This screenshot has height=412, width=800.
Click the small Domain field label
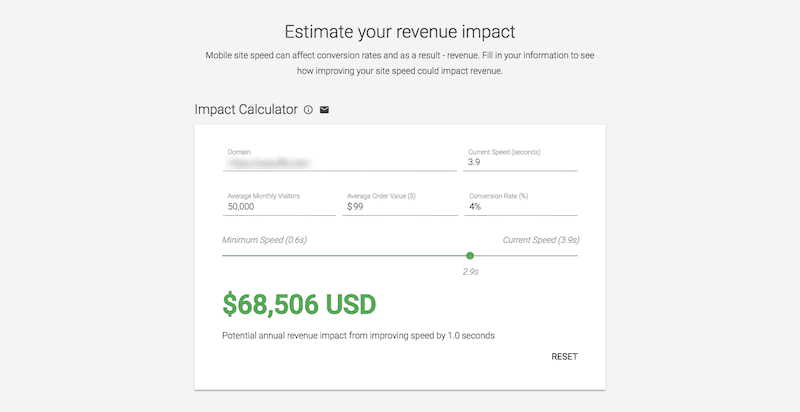(x=239, y=152)
